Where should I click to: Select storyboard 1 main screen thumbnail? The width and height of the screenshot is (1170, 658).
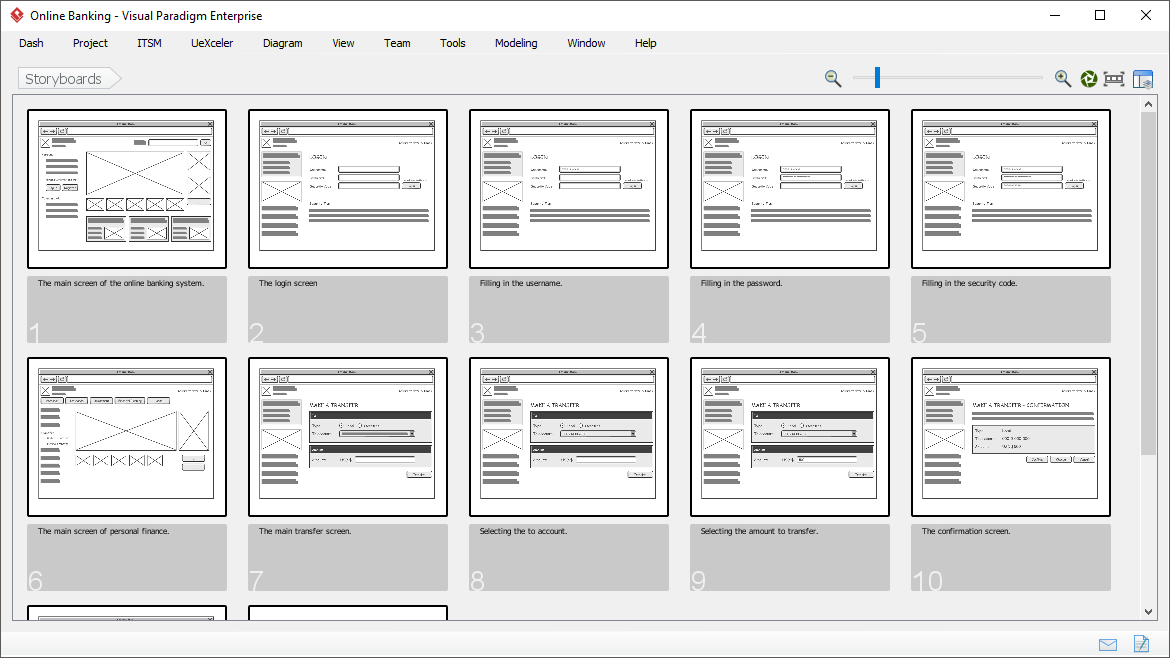[x=127, y=189]
